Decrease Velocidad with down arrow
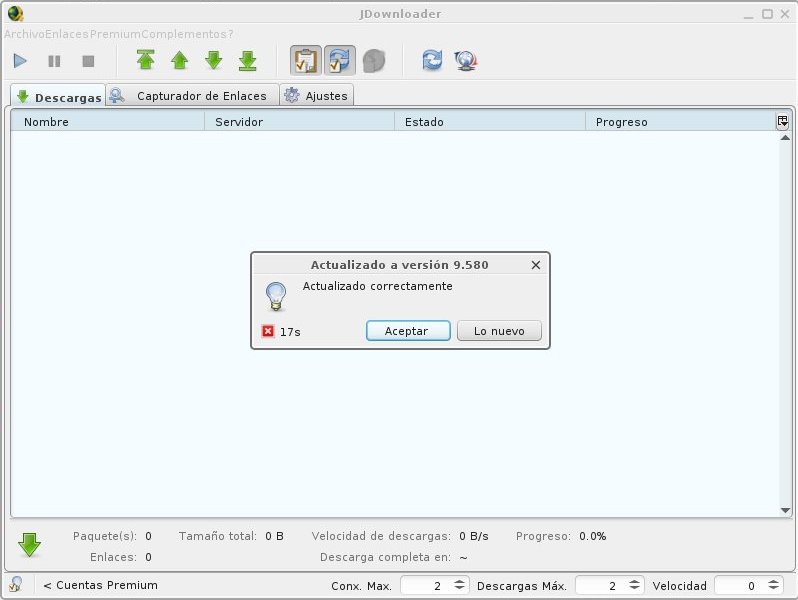 coord(773,589)
